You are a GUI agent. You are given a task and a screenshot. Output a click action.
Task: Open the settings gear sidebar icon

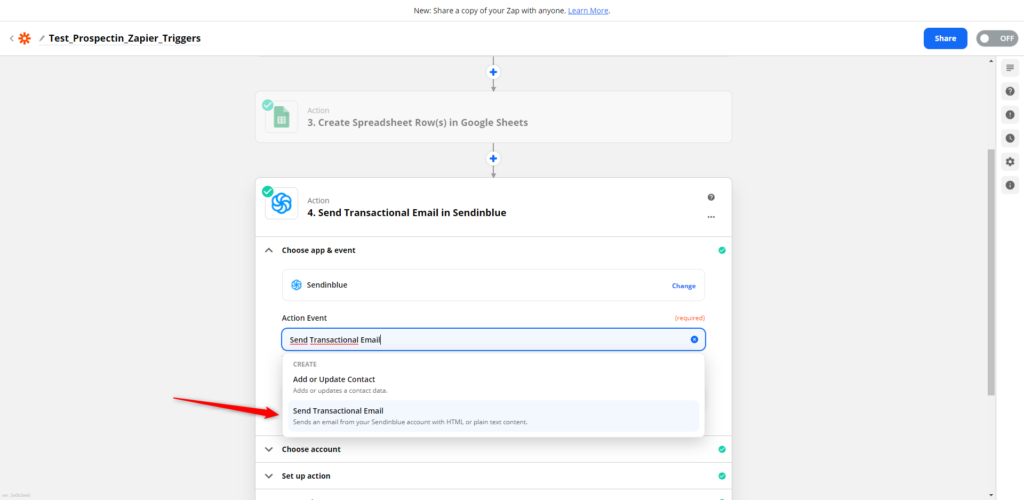coord(1010,162)
